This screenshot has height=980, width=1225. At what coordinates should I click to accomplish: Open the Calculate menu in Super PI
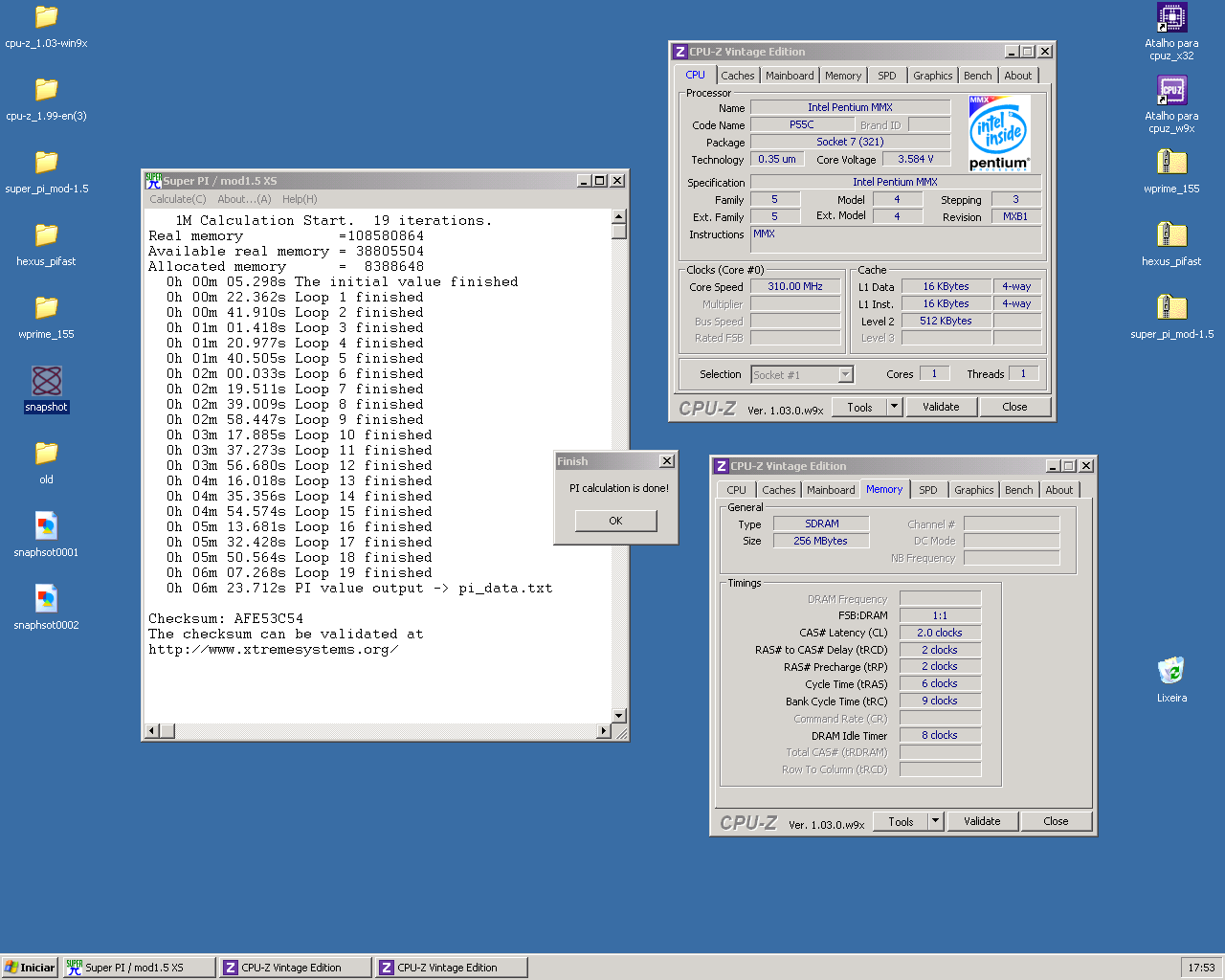tap(177, 198)
